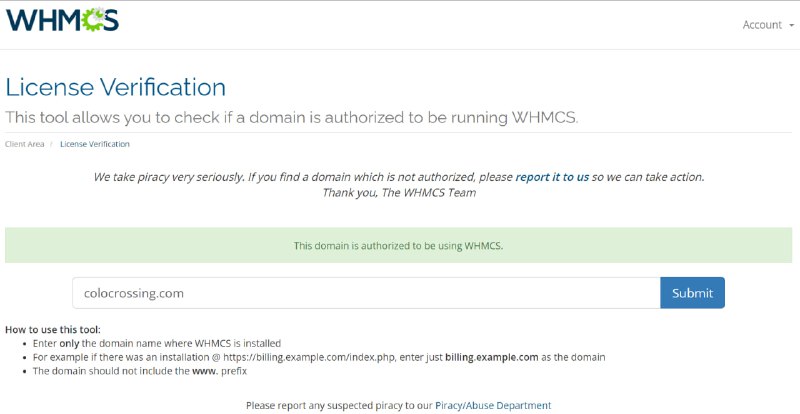Click the green domain authorized alert banner
This screenshot has width=800, height=414.
click(398, 245)
